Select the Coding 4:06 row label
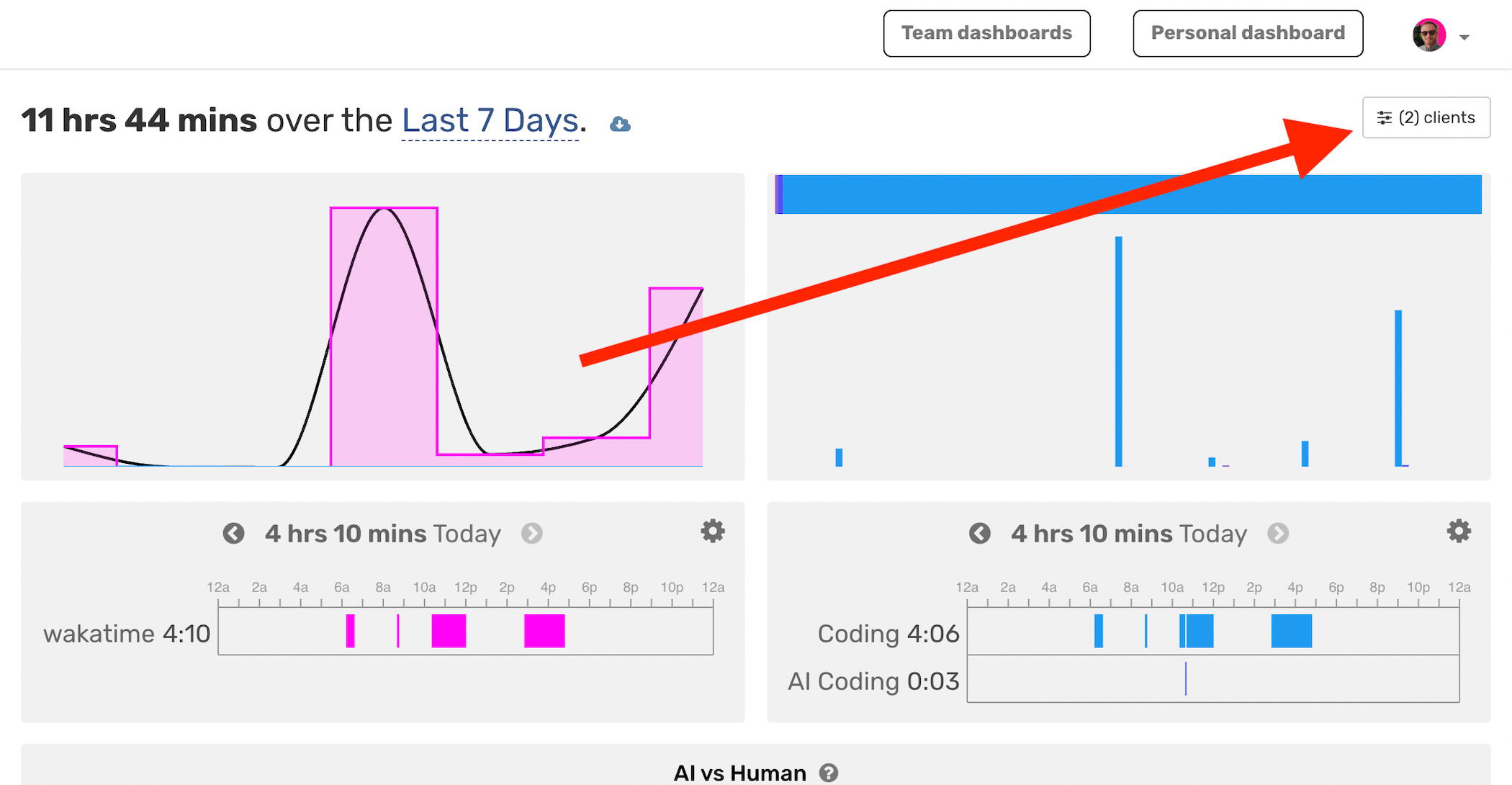The width and height of the screenshot is (1512, 785). [888, 634]
